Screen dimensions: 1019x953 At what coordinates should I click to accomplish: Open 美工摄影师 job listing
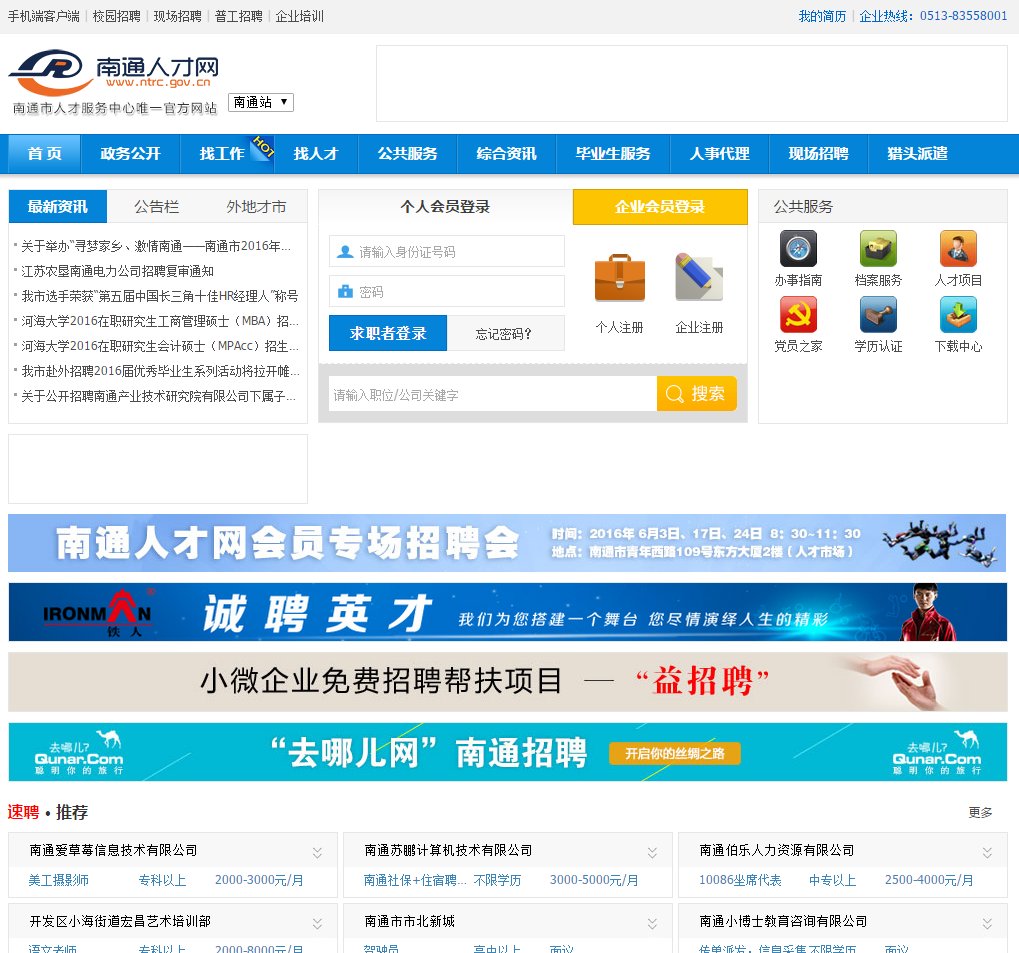[58, 880]
